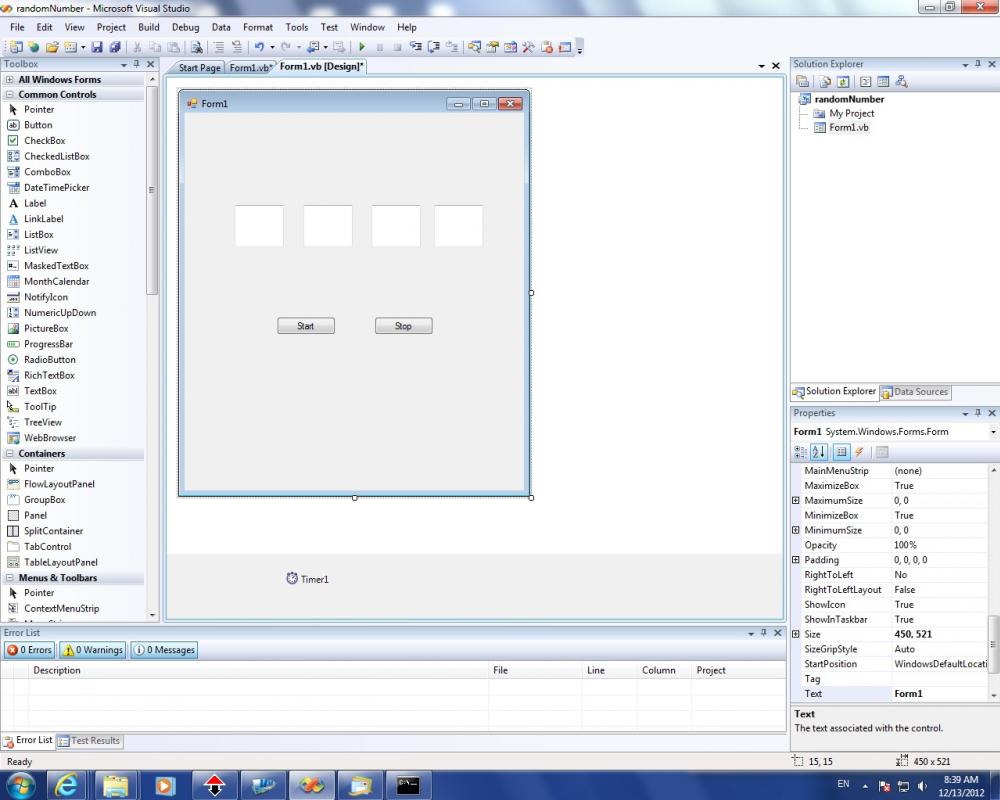Click Show All Files in Solution Explorer
Screen dimensions: 1000x800
825,81
